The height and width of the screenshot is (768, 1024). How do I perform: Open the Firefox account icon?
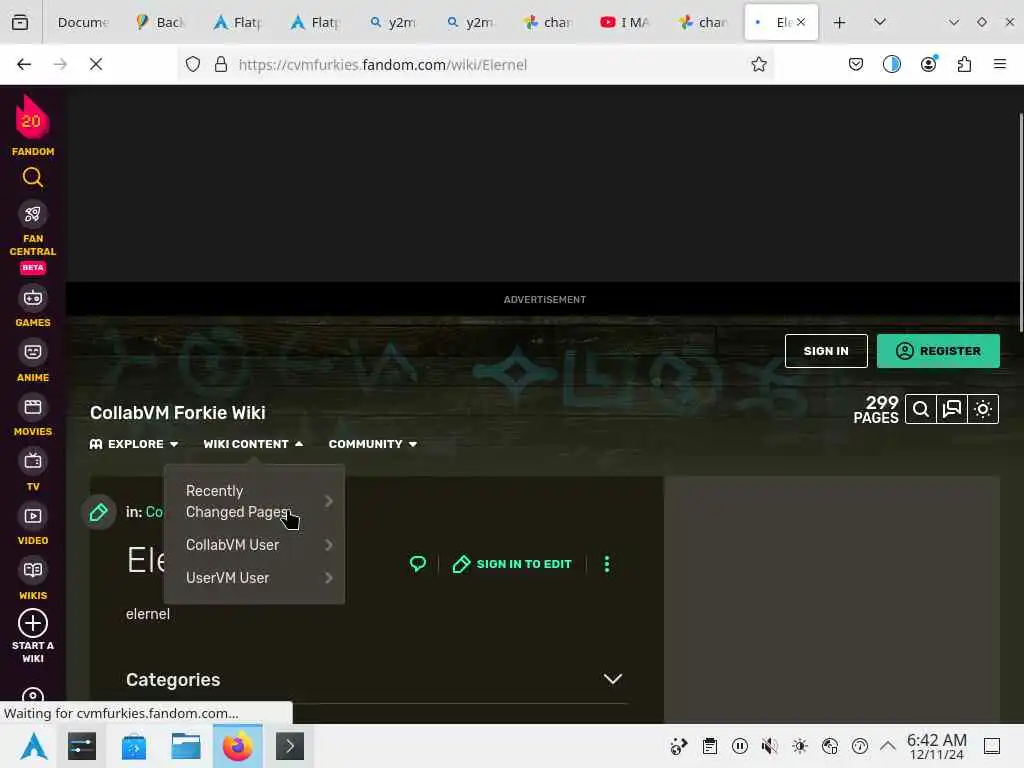(x=928, y=64)
